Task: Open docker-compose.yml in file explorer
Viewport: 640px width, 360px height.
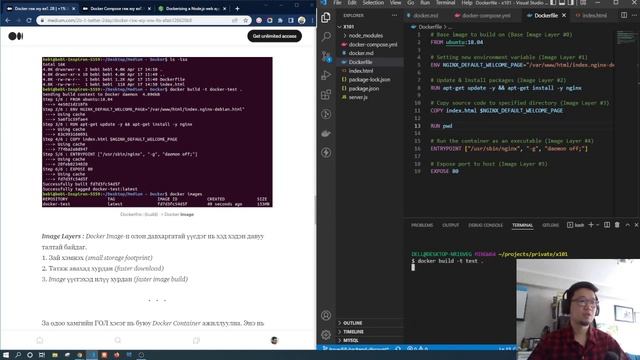Action: pos(370,44)
